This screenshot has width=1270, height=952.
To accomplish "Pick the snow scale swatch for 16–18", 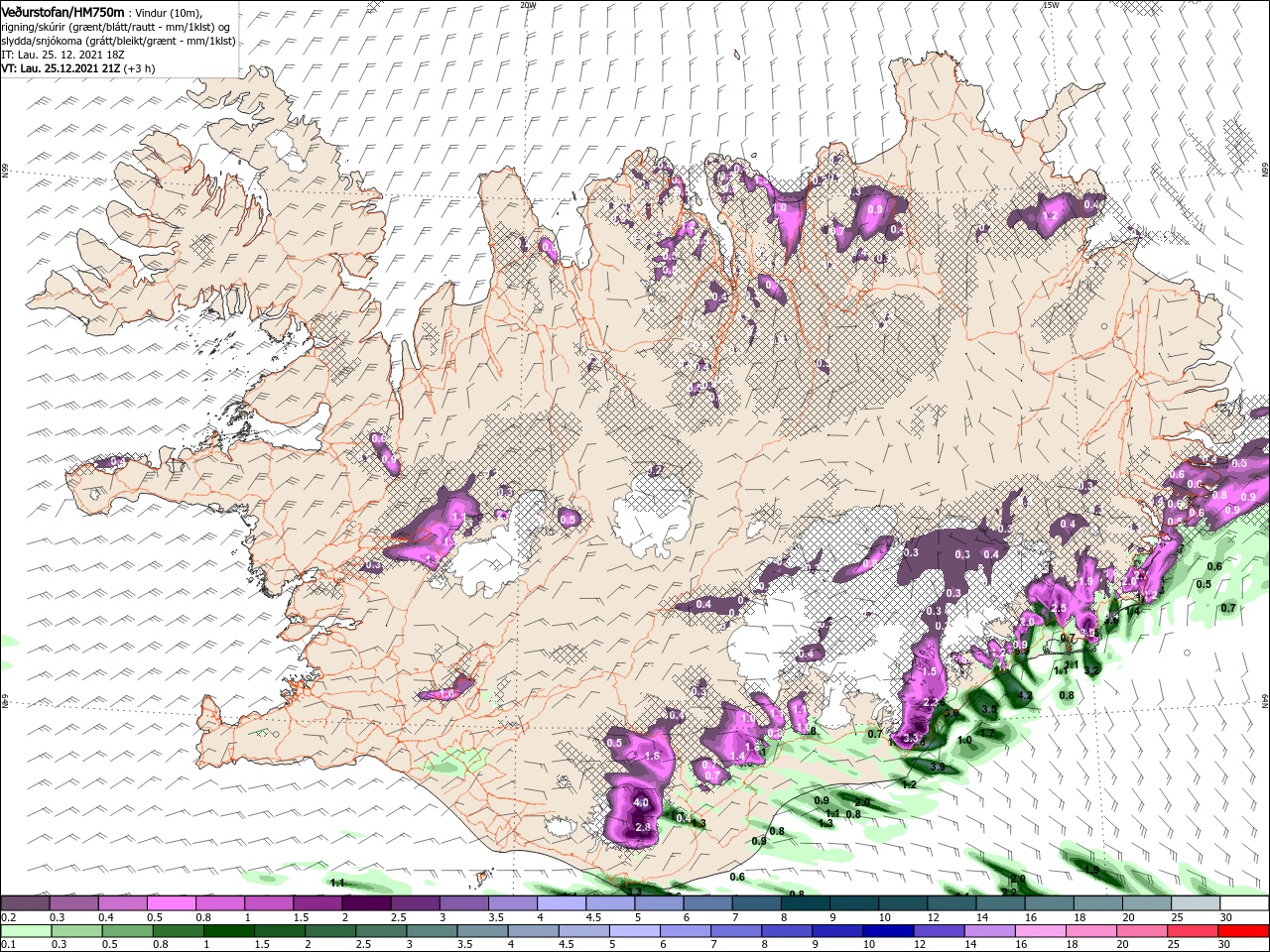I will point(1049,904).
